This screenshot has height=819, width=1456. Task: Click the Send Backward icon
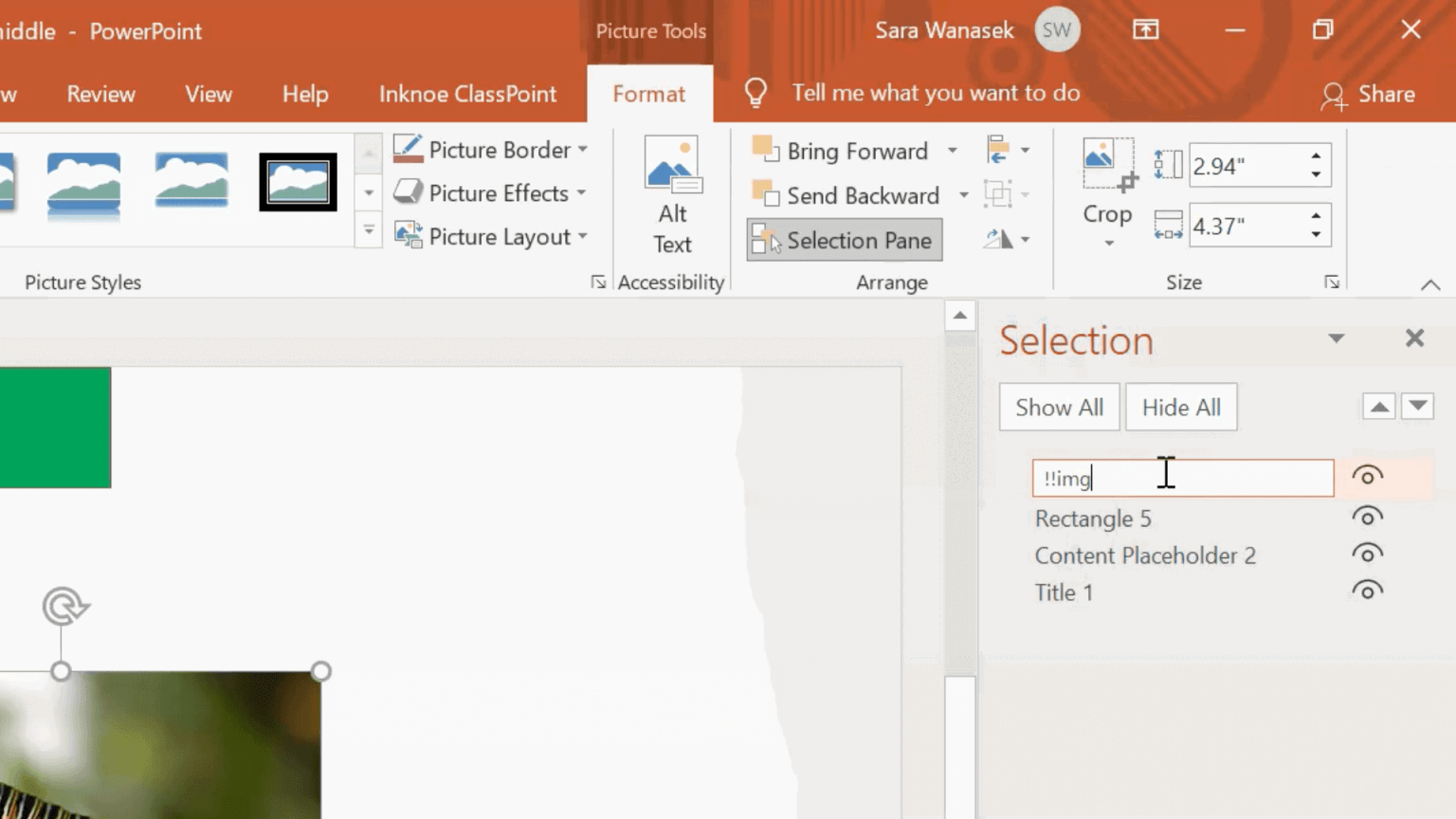(764, 195)
